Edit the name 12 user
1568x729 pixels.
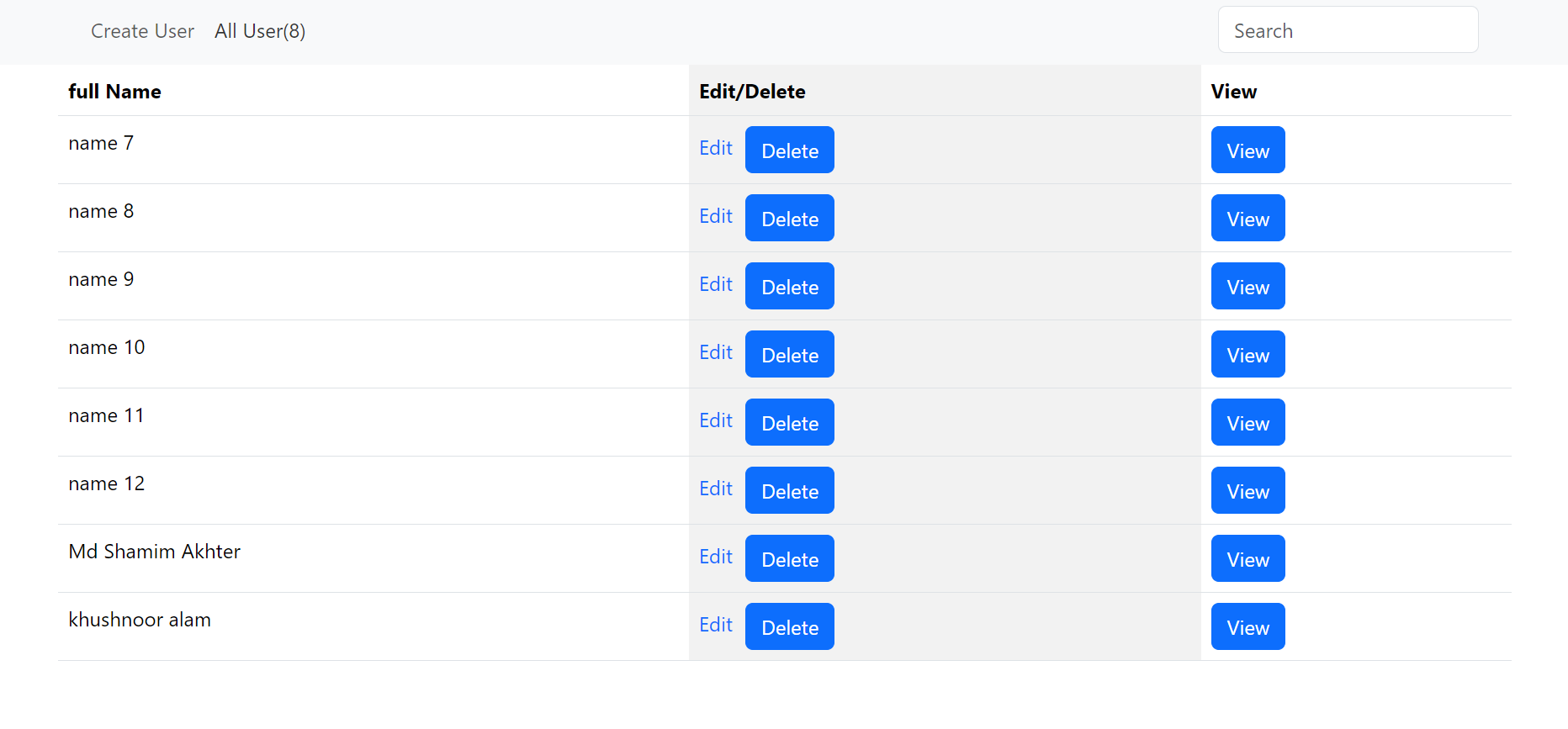point(716,489)
